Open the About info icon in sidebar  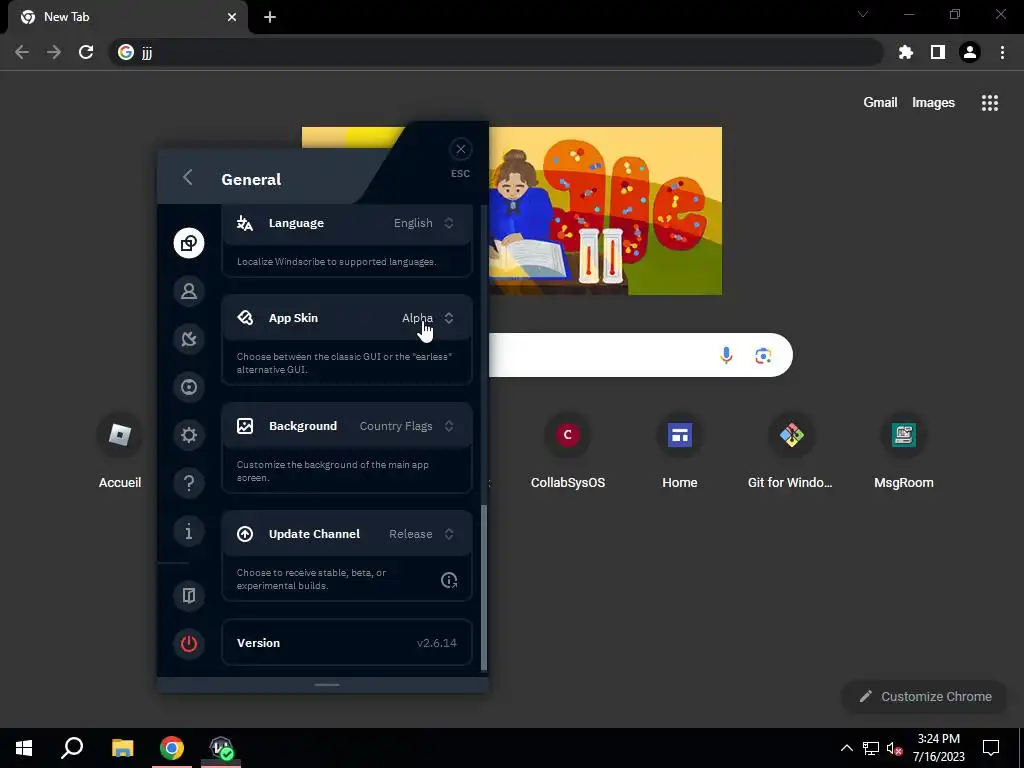click(189, 531)
